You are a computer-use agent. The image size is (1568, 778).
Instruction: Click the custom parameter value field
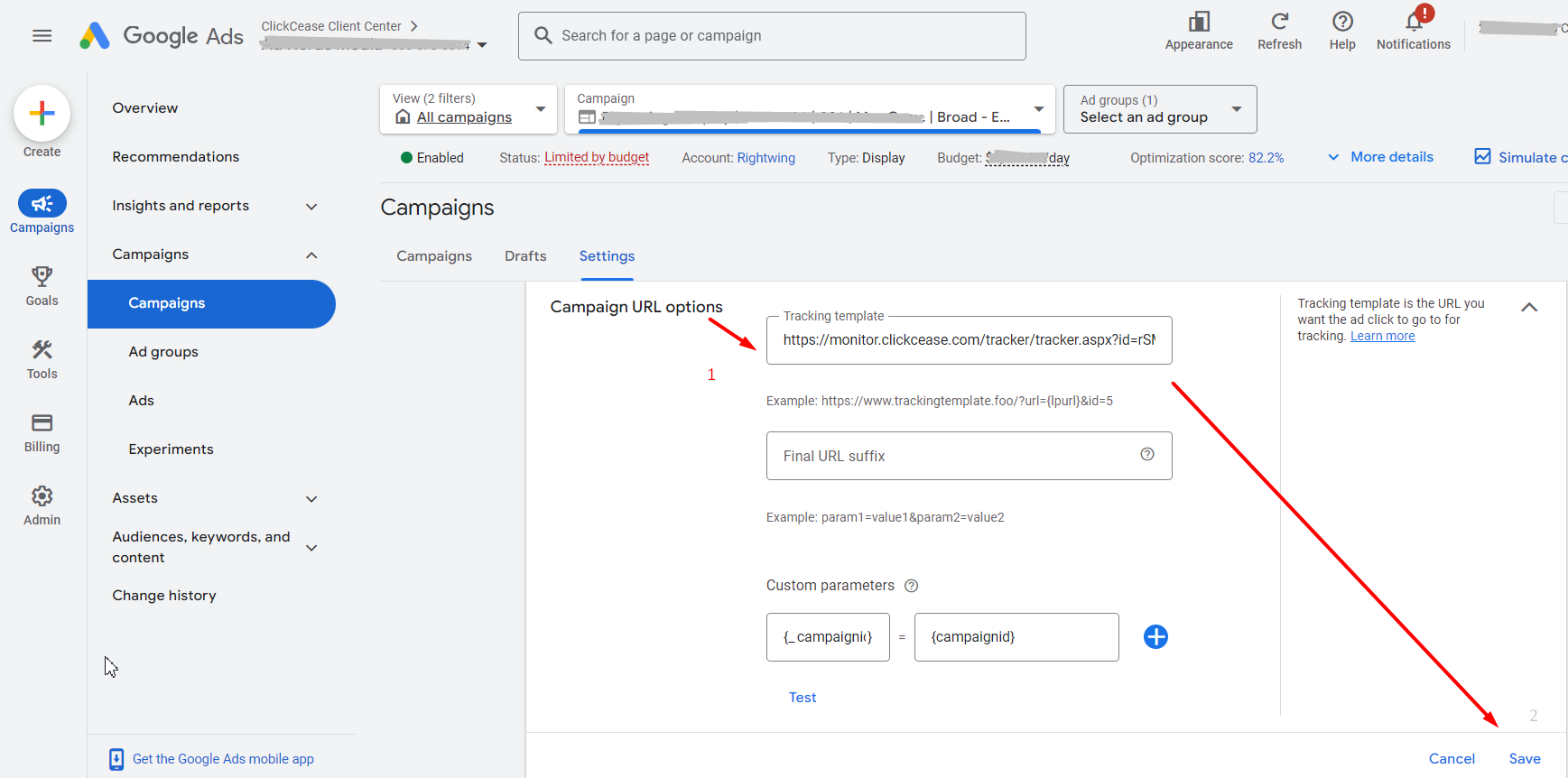(1016, 637)
